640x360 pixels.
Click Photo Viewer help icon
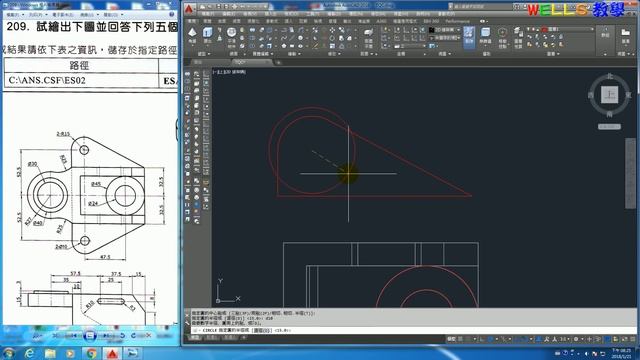pyautogui.click(x=172, y=14)
